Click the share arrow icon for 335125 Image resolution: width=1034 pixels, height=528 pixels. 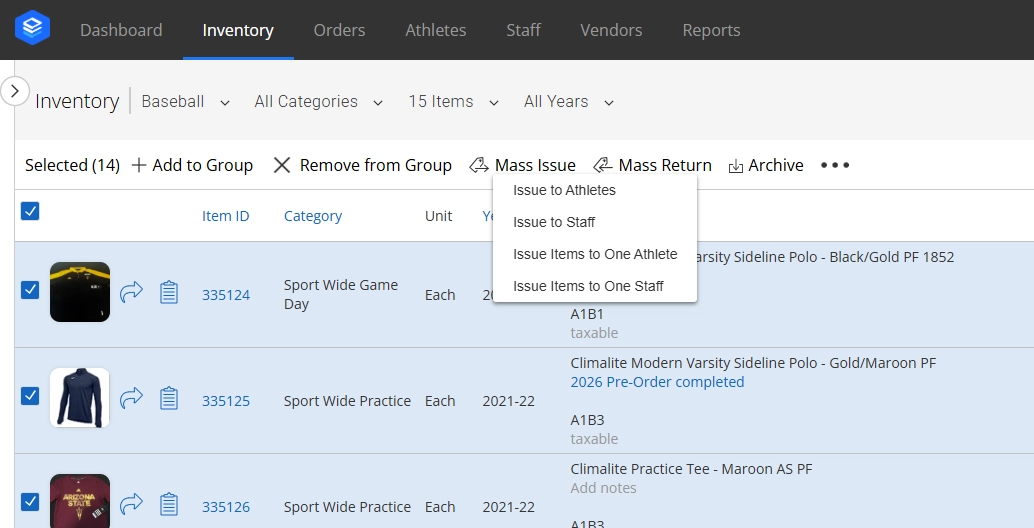tap(131, 397)
